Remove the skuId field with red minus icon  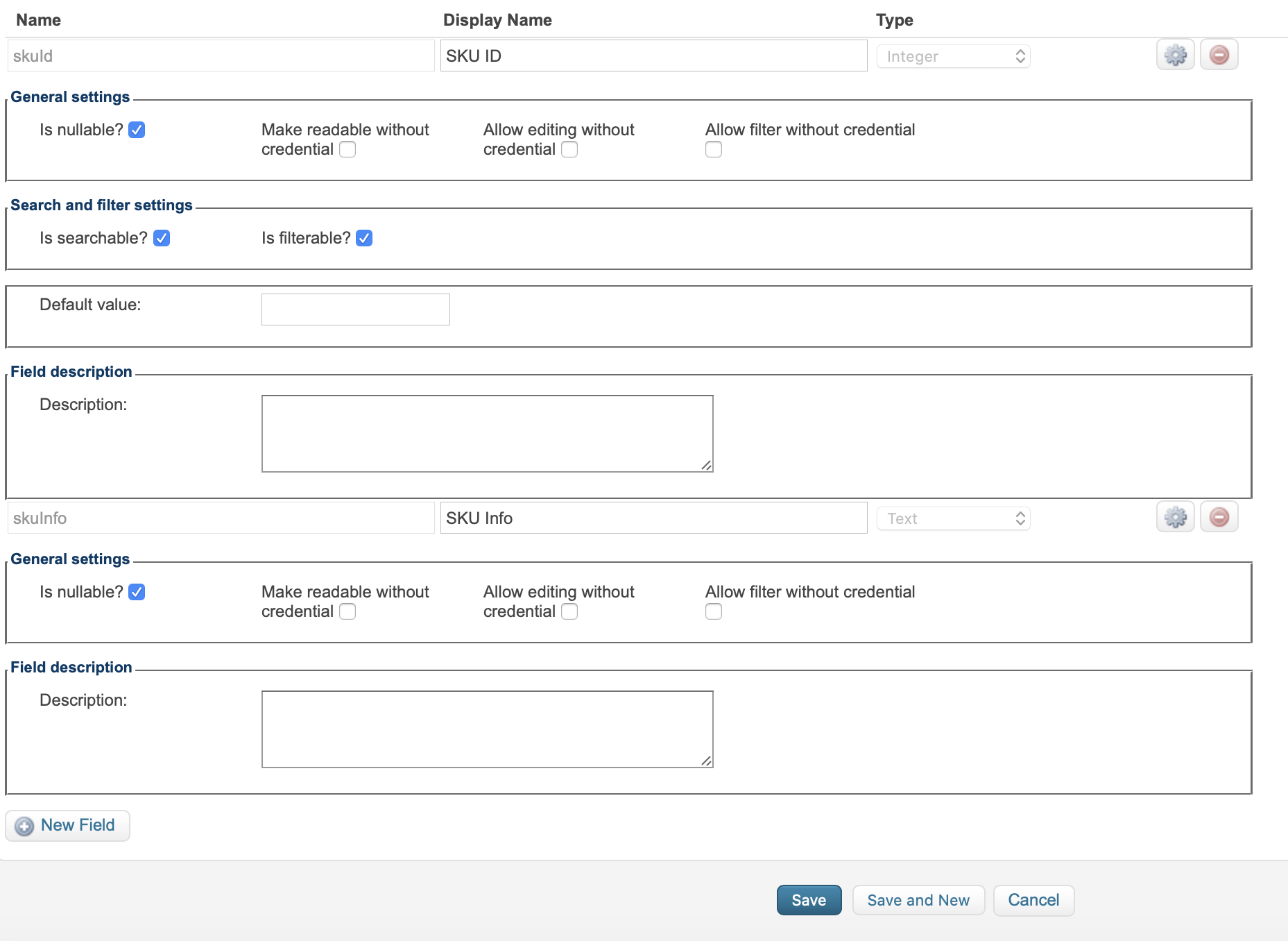tap(1219, 54)
